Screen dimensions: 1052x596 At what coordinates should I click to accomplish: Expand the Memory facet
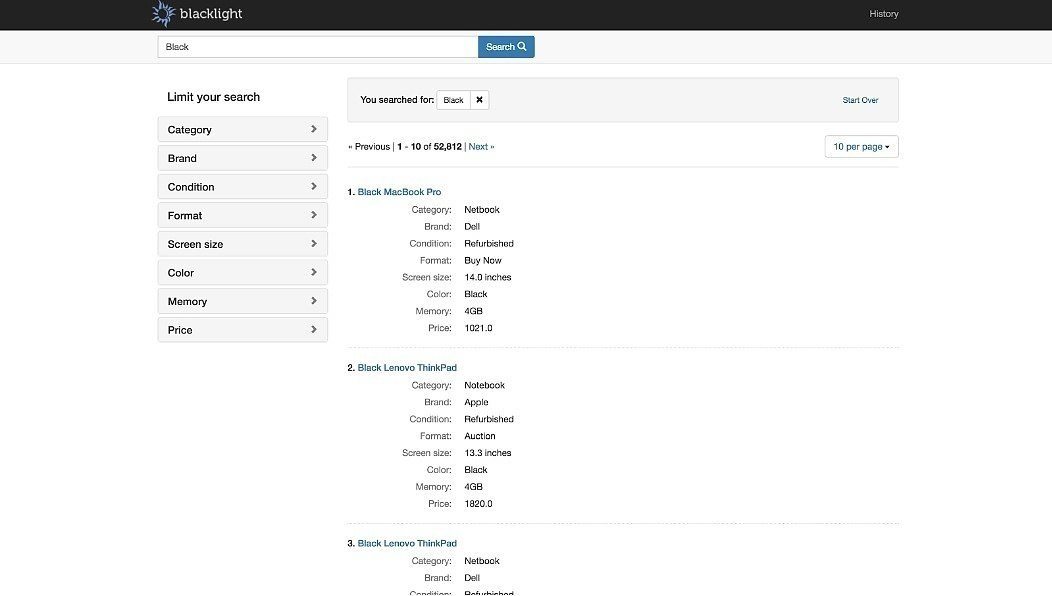(242, 301)
